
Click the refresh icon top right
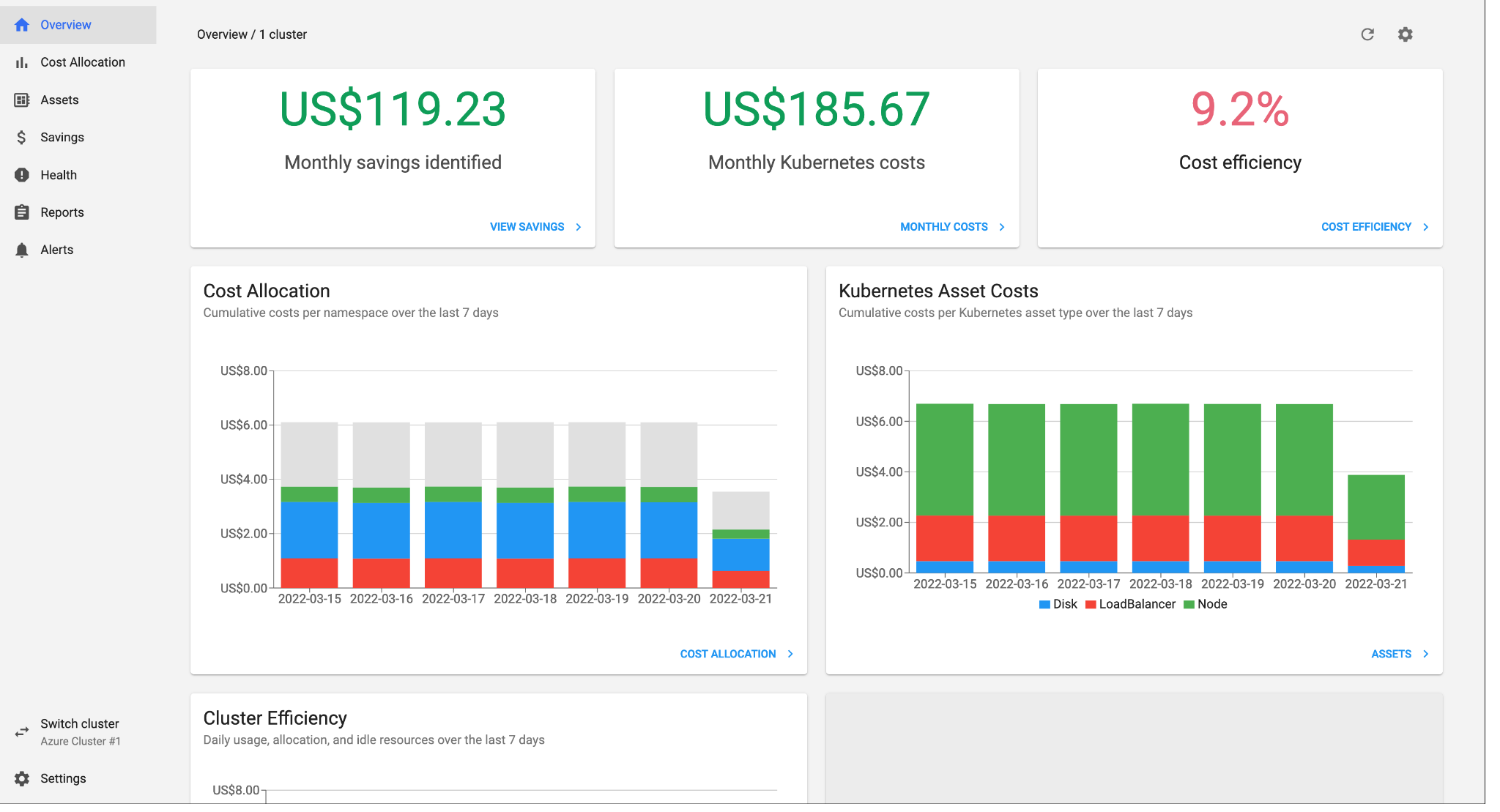click(1367, 33)
